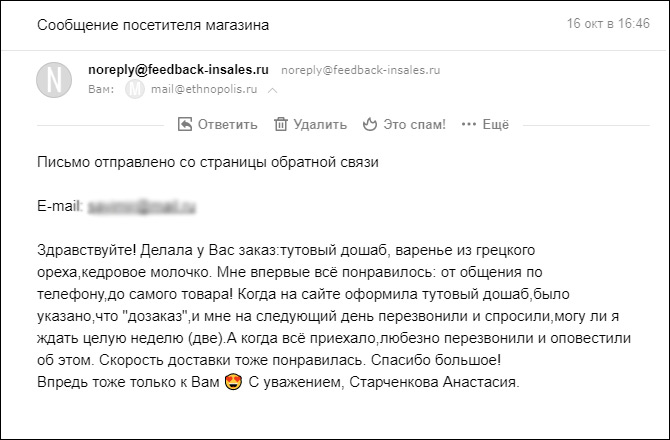Click the date "16 окт в 16:46"
Viewport: 670px width, 440px height.
[x=608, y=22]
